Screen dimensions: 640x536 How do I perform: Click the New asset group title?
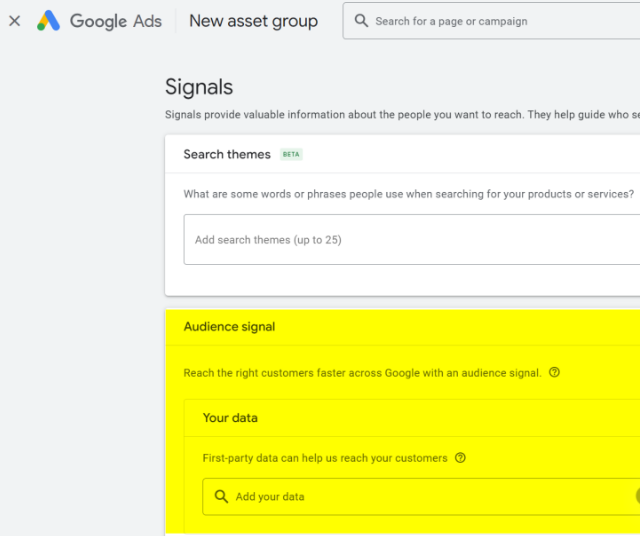coord(253,21)
